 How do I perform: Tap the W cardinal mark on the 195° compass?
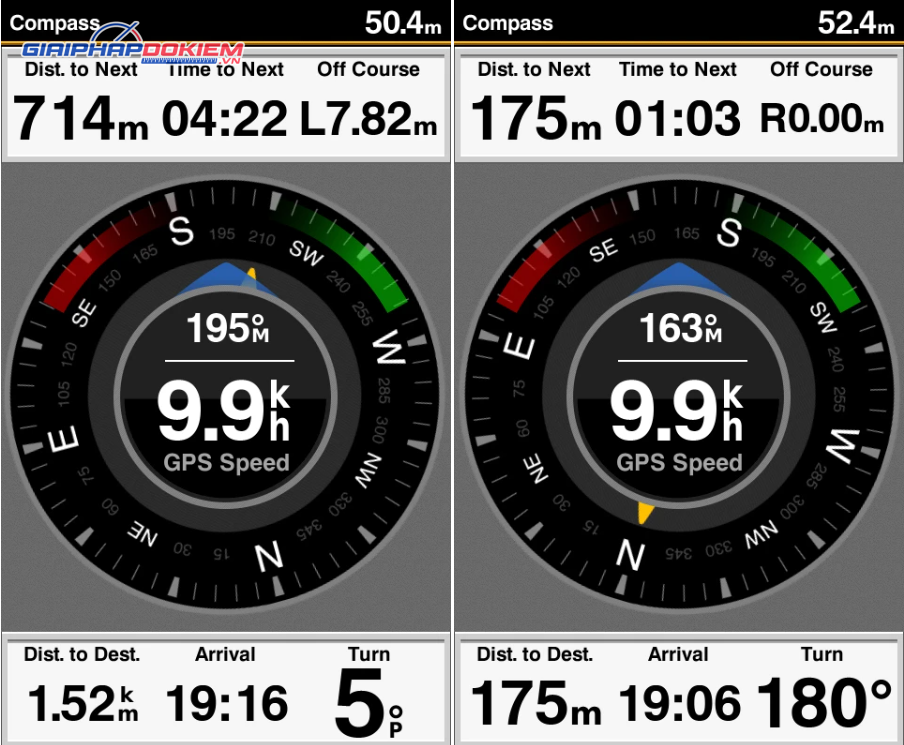(x=389, y=348)
